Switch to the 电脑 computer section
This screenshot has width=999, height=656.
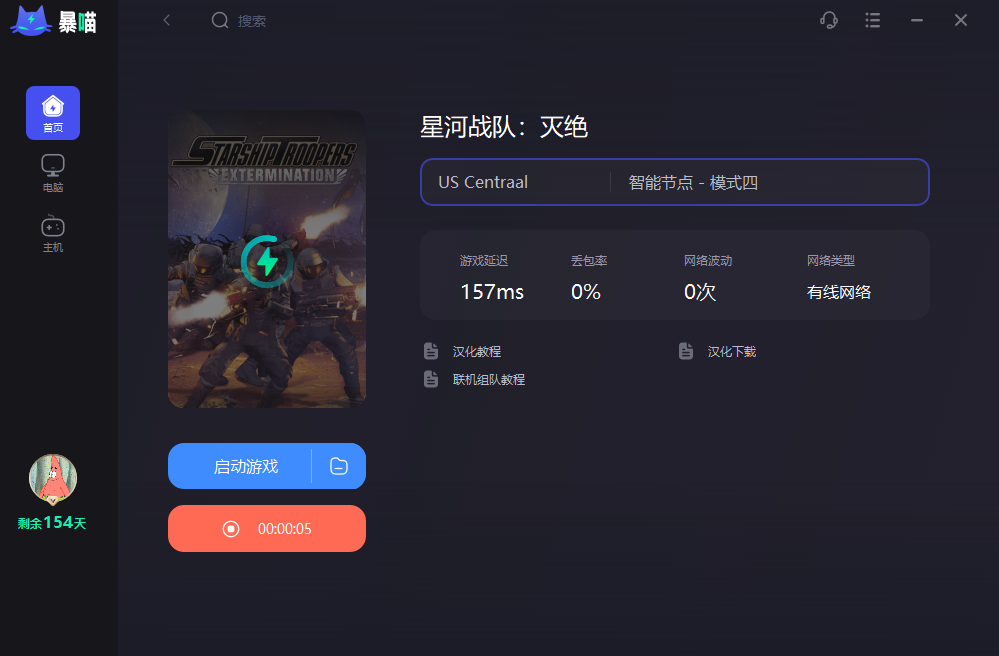pos(53,173)
